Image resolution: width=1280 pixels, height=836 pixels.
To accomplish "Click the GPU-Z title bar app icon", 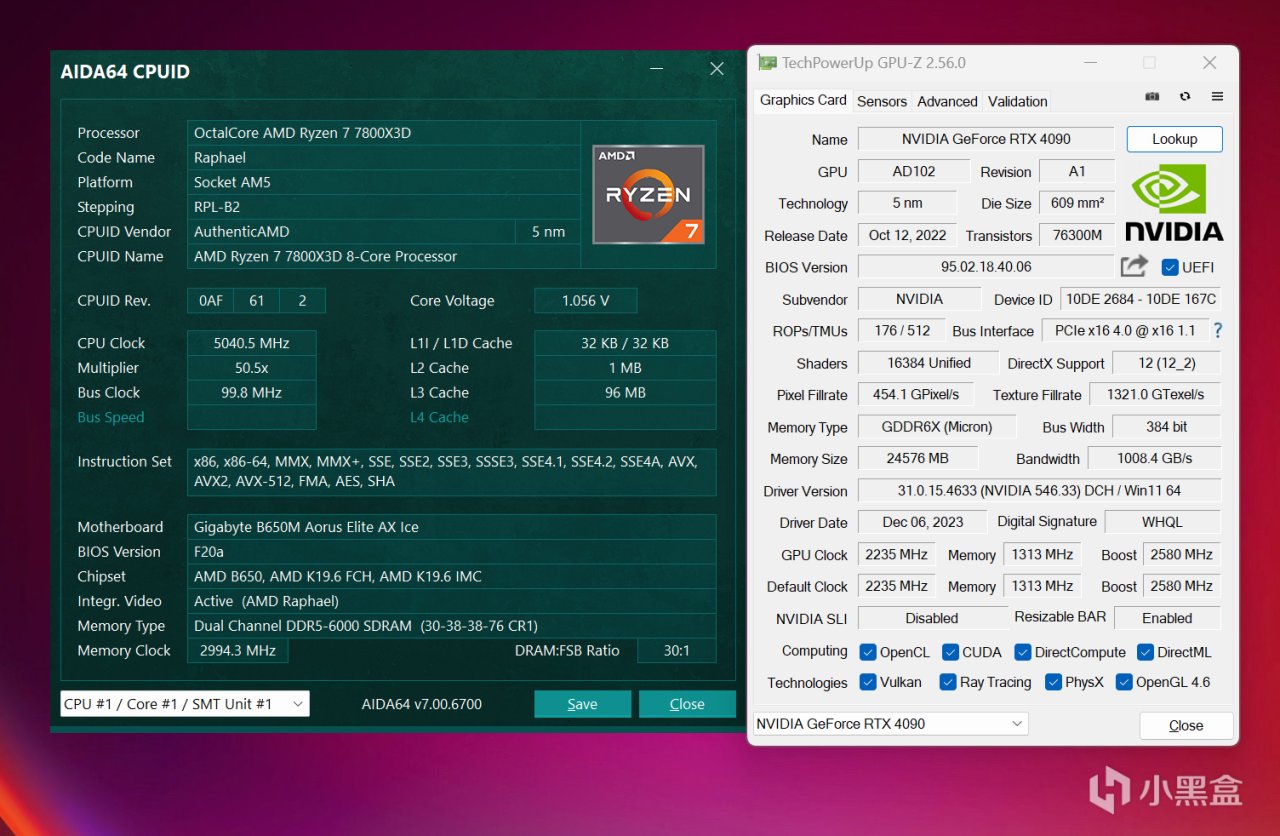I will pyautogui.click(x=767, y=63).
